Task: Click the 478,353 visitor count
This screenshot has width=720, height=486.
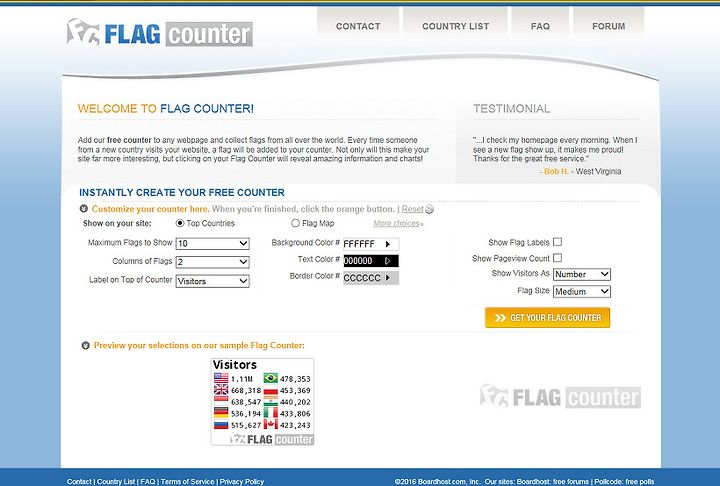Action: [x=295, y=379]
